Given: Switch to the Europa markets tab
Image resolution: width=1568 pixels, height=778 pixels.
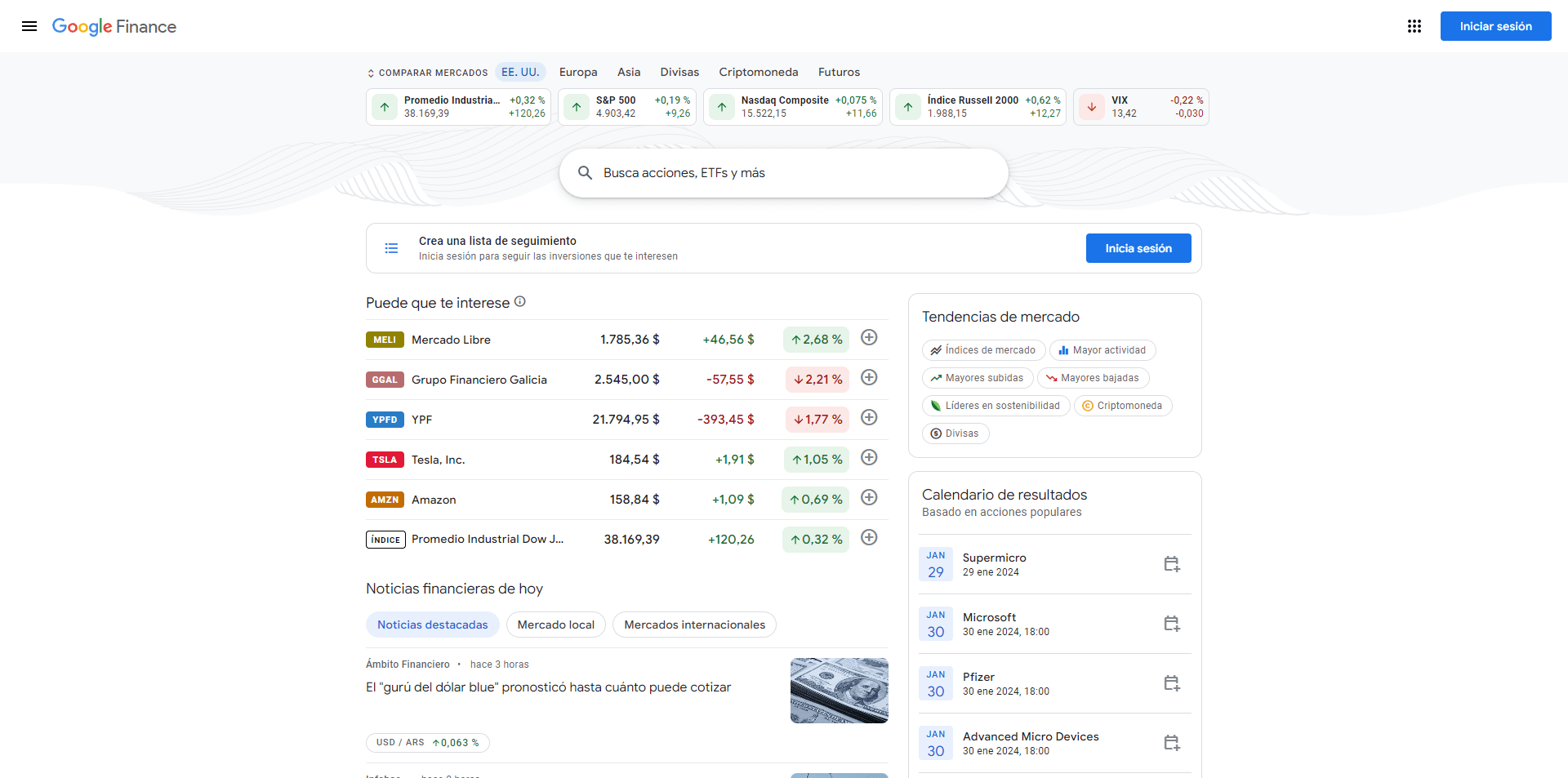Looking at the screenshot, I should click(577, 72).
